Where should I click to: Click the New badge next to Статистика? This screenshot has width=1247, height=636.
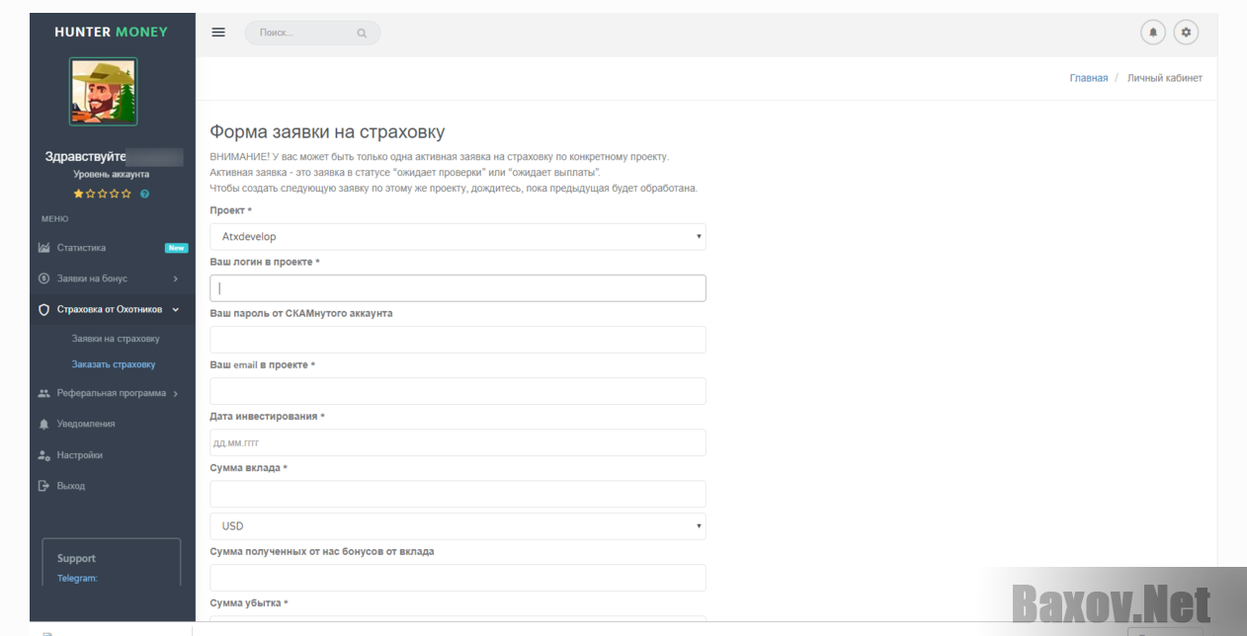point(176,248)
